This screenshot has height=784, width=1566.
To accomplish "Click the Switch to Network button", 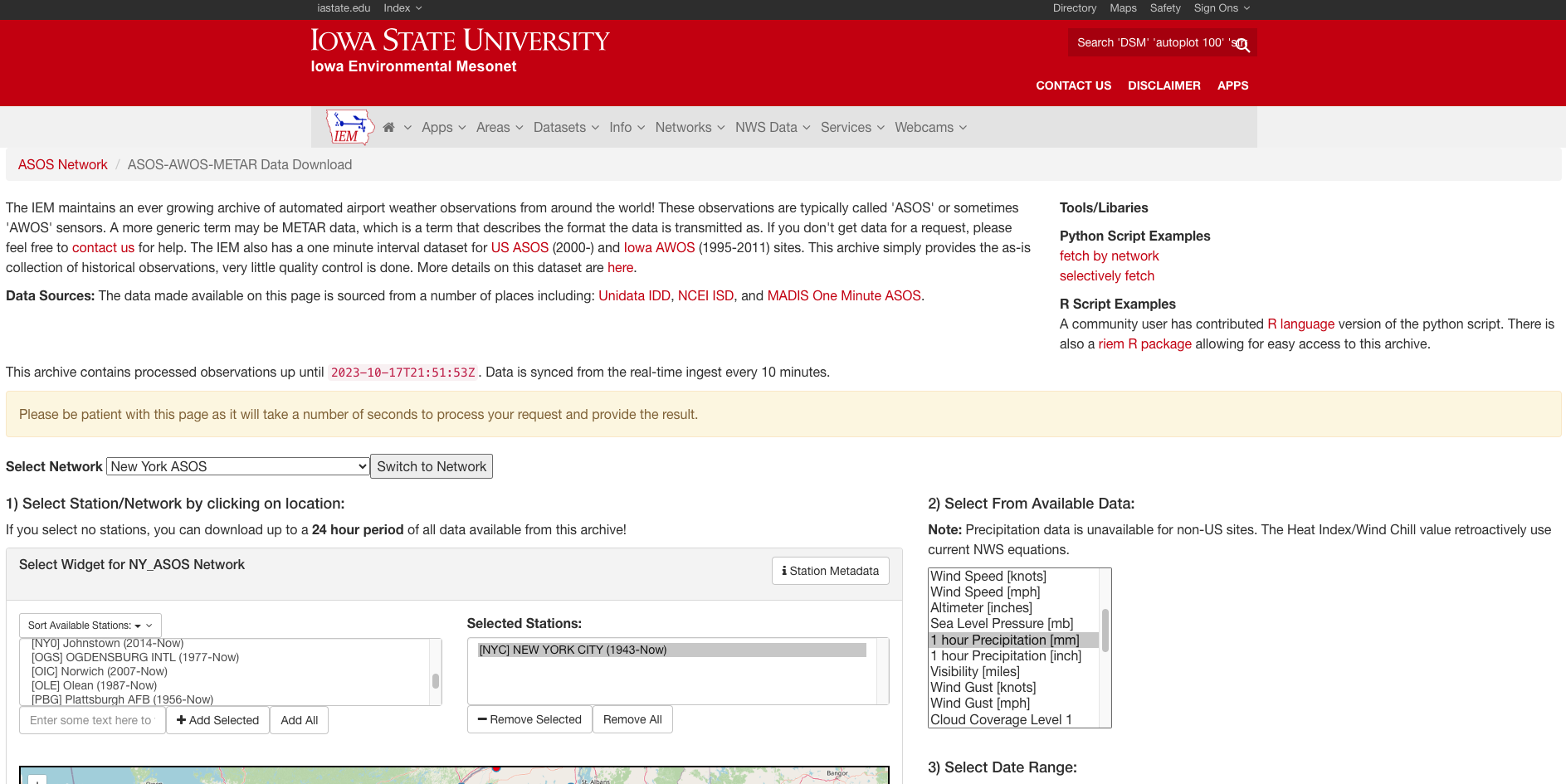I will 432,466.
